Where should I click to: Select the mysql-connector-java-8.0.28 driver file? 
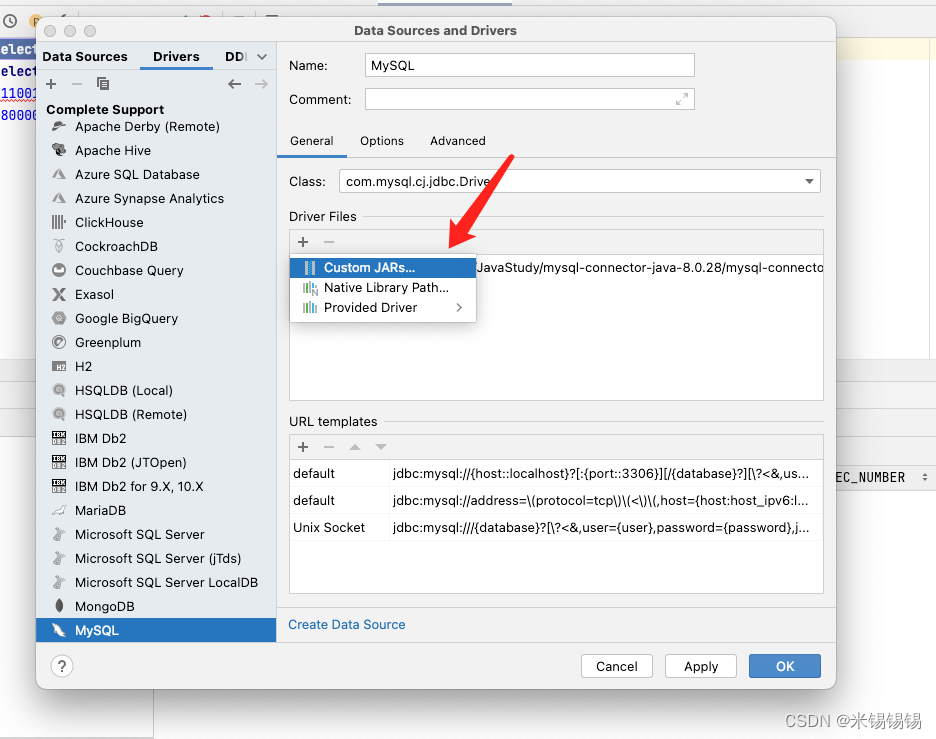coord(649,267)
